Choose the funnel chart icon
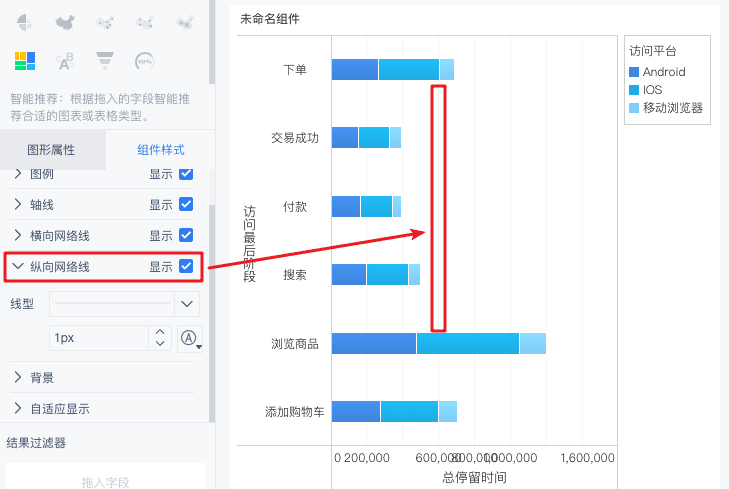The image size is (729, 489). 105,61
